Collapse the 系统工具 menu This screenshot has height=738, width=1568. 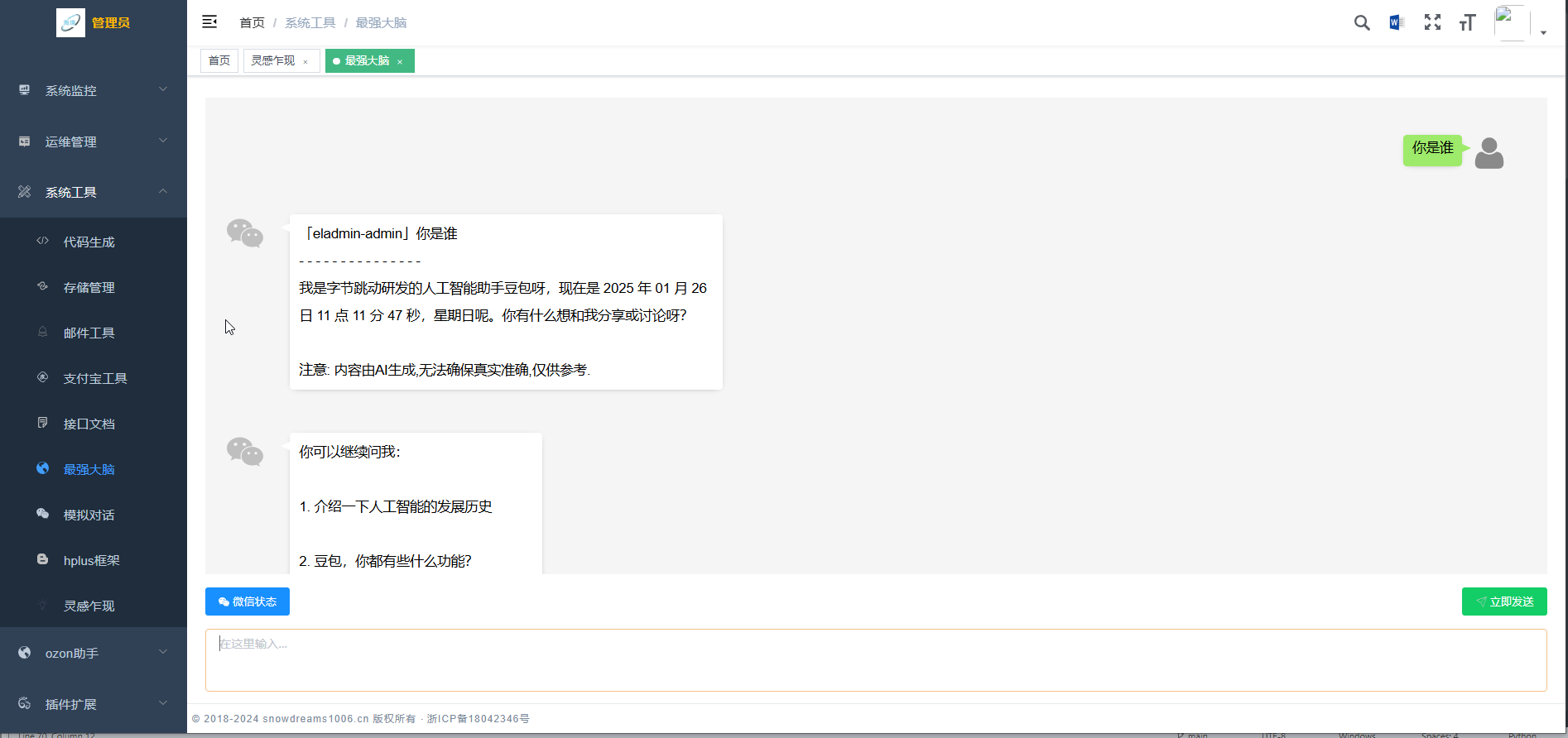point(93,192)
